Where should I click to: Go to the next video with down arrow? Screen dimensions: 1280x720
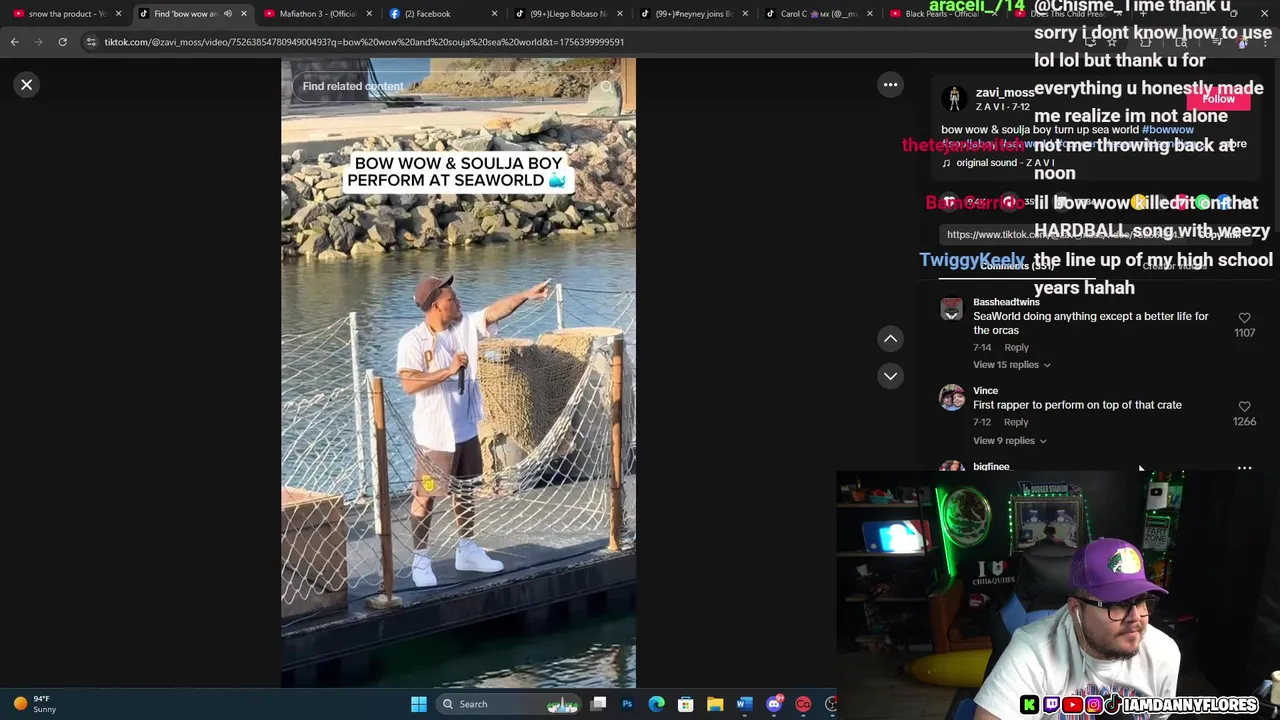click(890, 376)
